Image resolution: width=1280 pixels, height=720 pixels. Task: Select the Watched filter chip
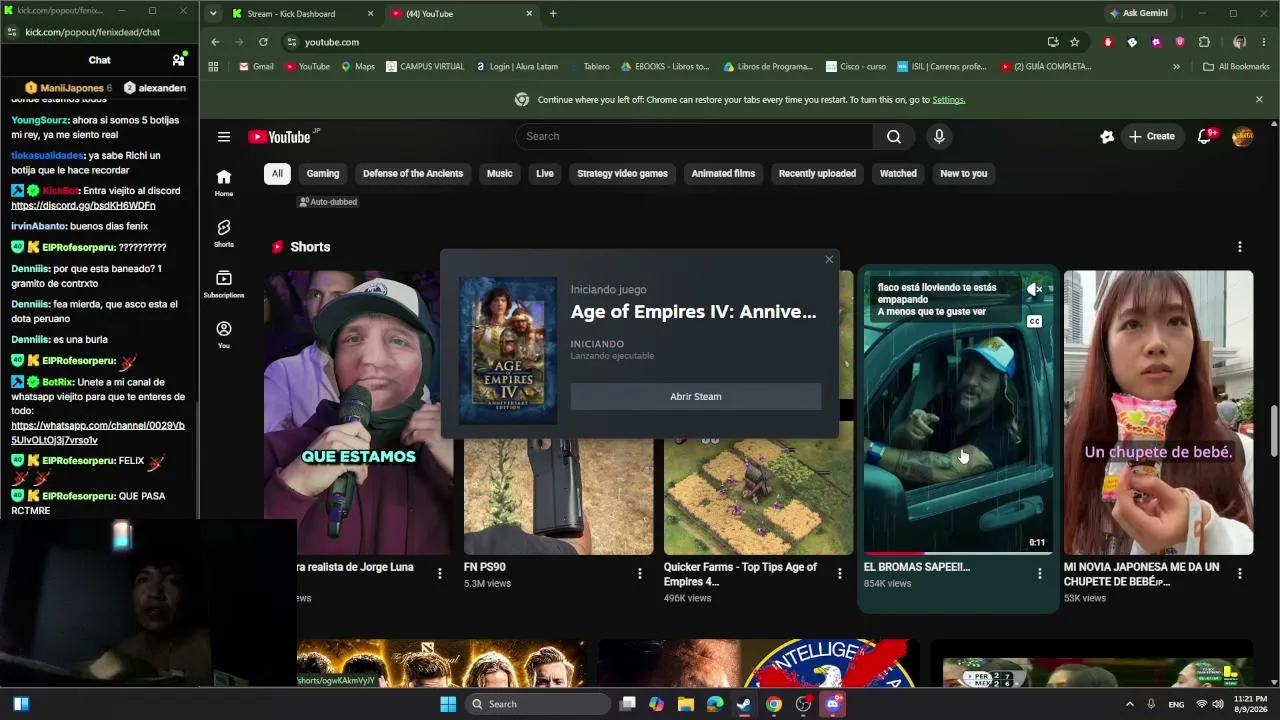898,174
